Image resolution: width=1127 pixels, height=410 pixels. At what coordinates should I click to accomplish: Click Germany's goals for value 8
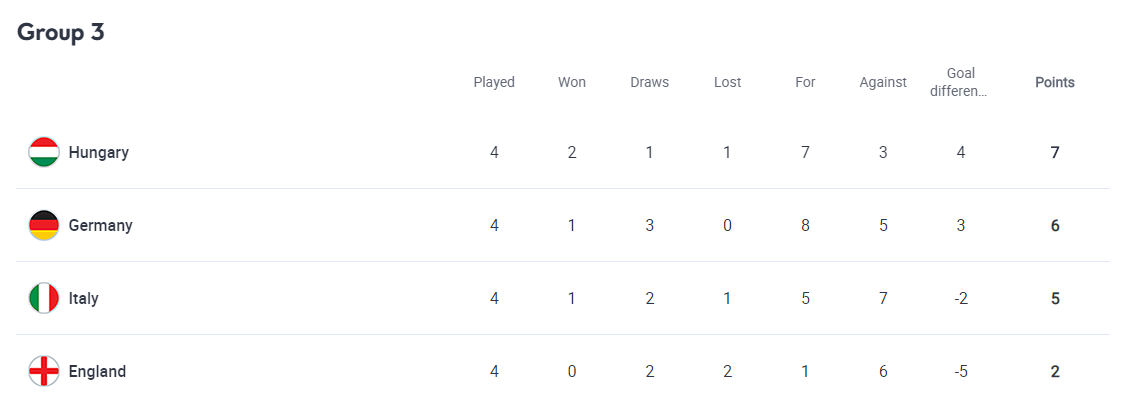pyautogui.click(x=805, y=226)
